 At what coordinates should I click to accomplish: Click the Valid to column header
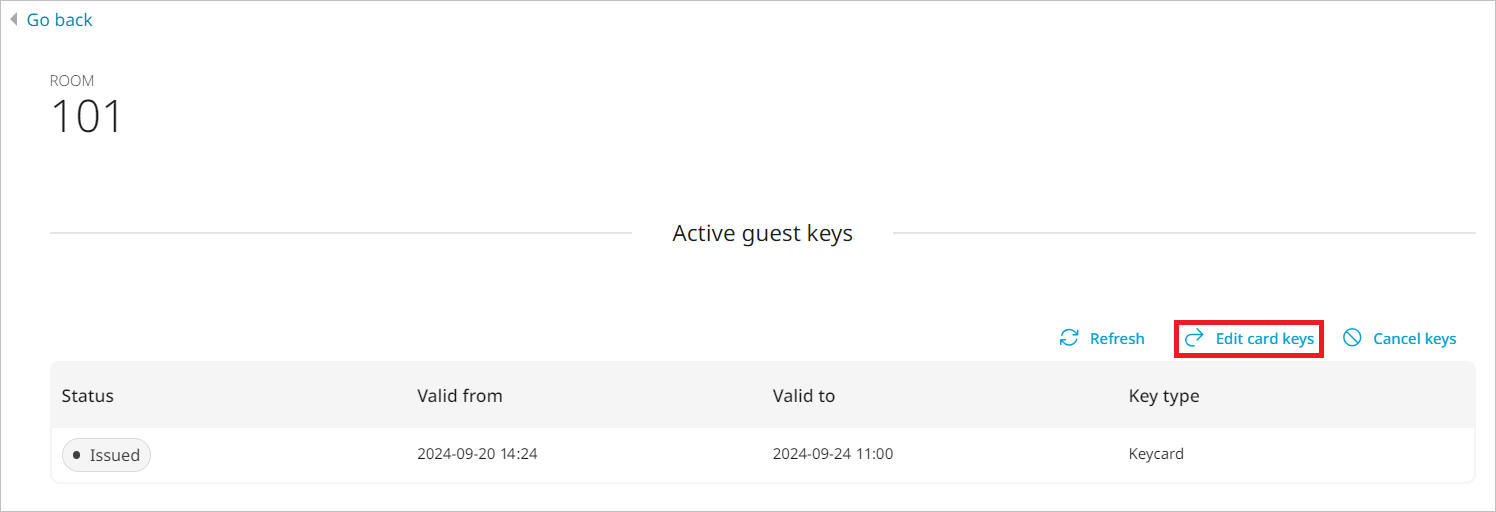[x=804, y=396]
